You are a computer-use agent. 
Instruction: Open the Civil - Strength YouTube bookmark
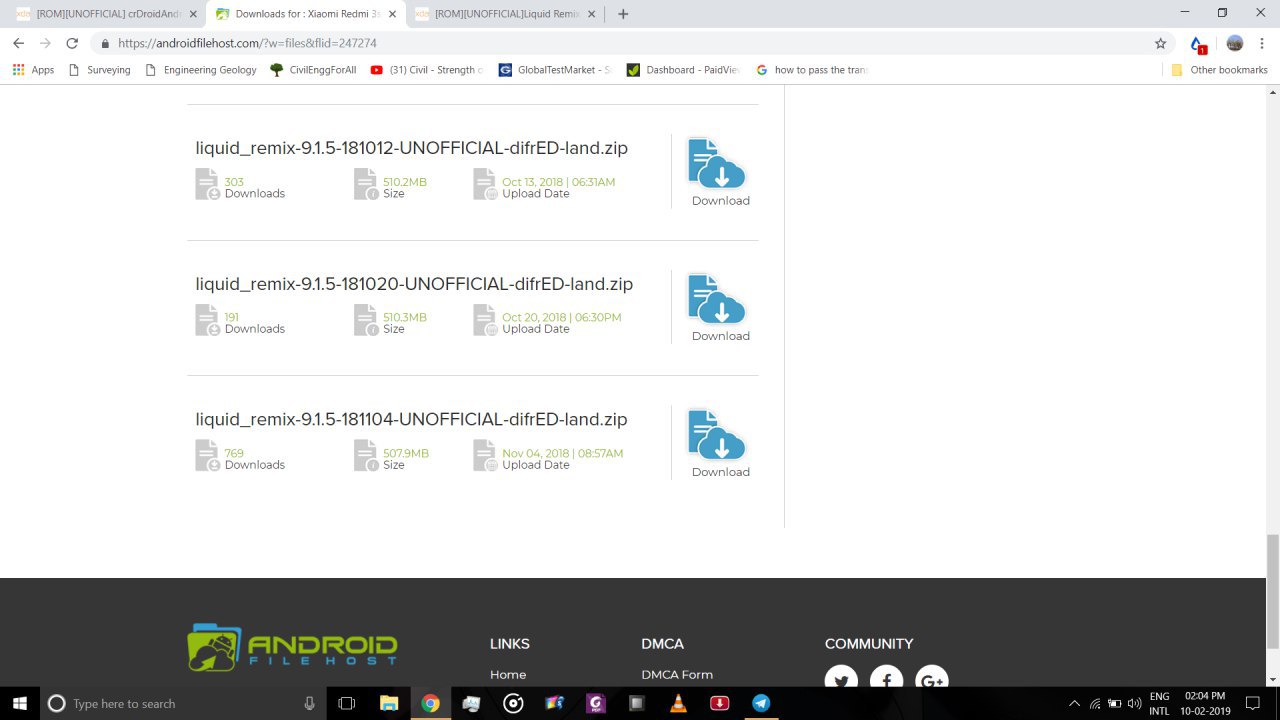coord(427,70)
